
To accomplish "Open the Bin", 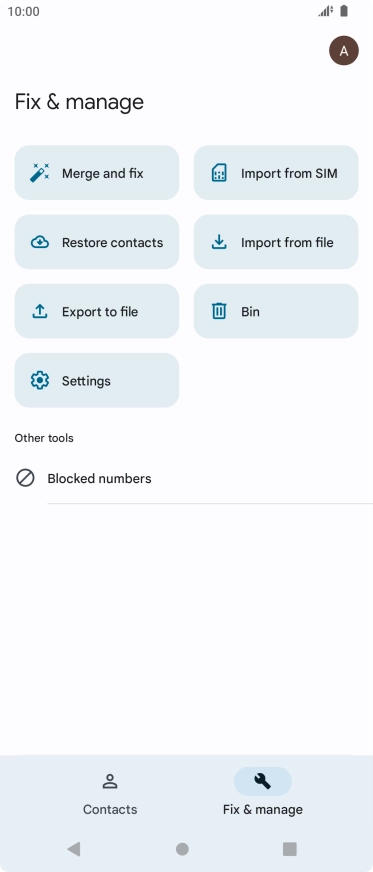I will pos(276,311).
